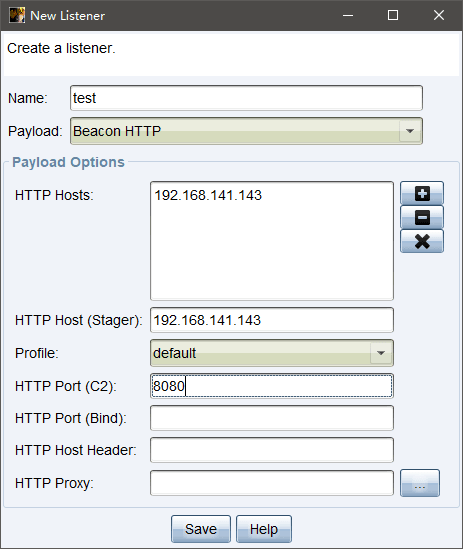Expand the Payload dropdown arrow
The height and width of the screenshot is (549, 463).
tap(410, 131)
